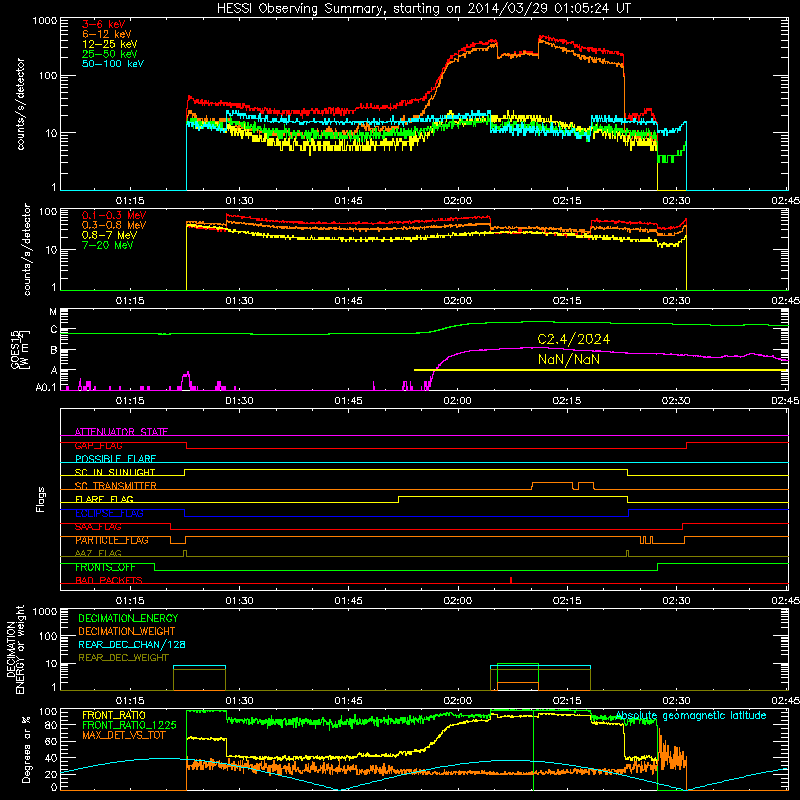
Task: Click the DECIMATION_WEIGHT legend label
Action: click(x=127, y=631)
